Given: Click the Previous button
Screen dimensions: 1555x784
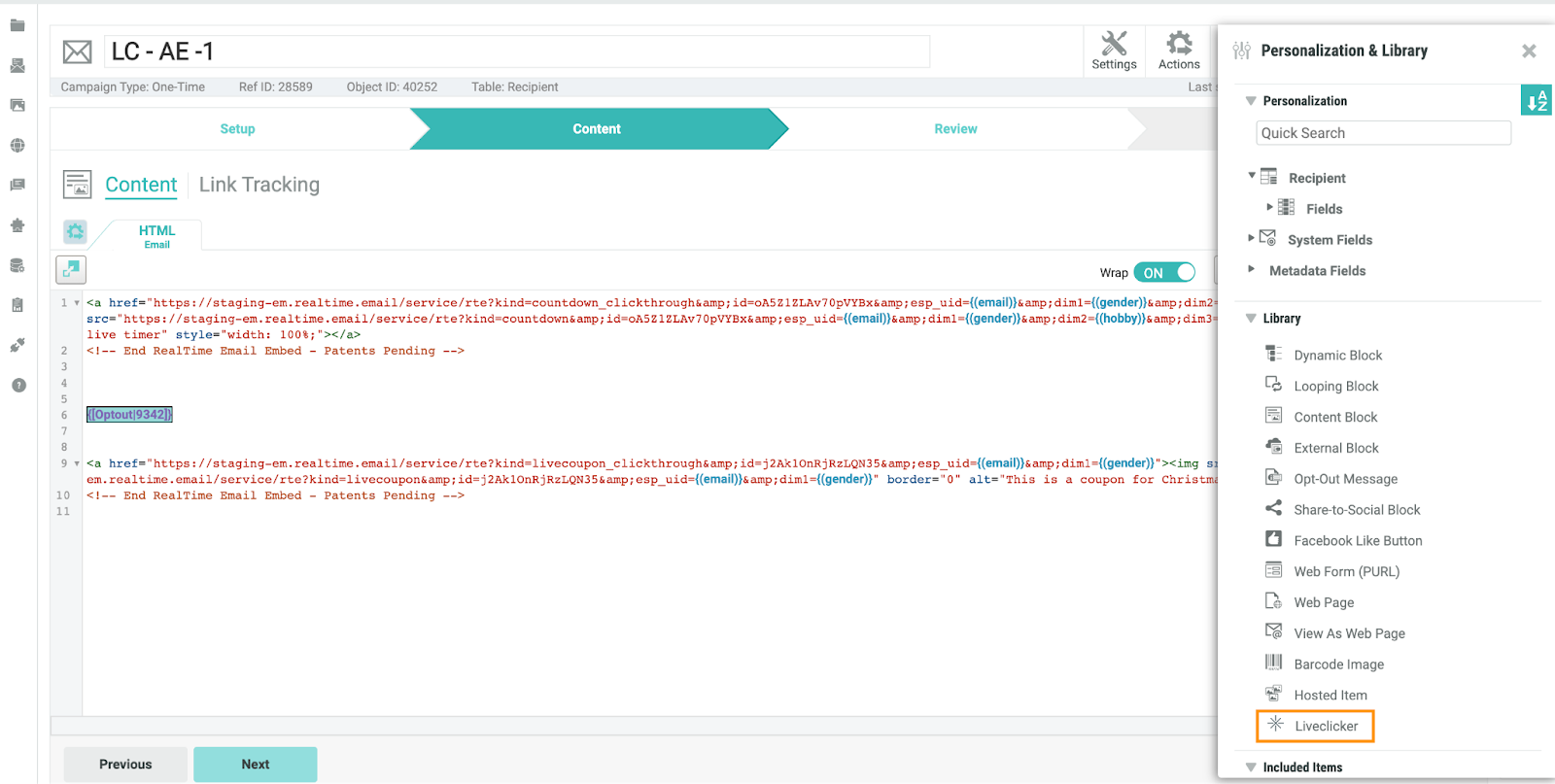Looking at the screenshot, I should point(125,765).
